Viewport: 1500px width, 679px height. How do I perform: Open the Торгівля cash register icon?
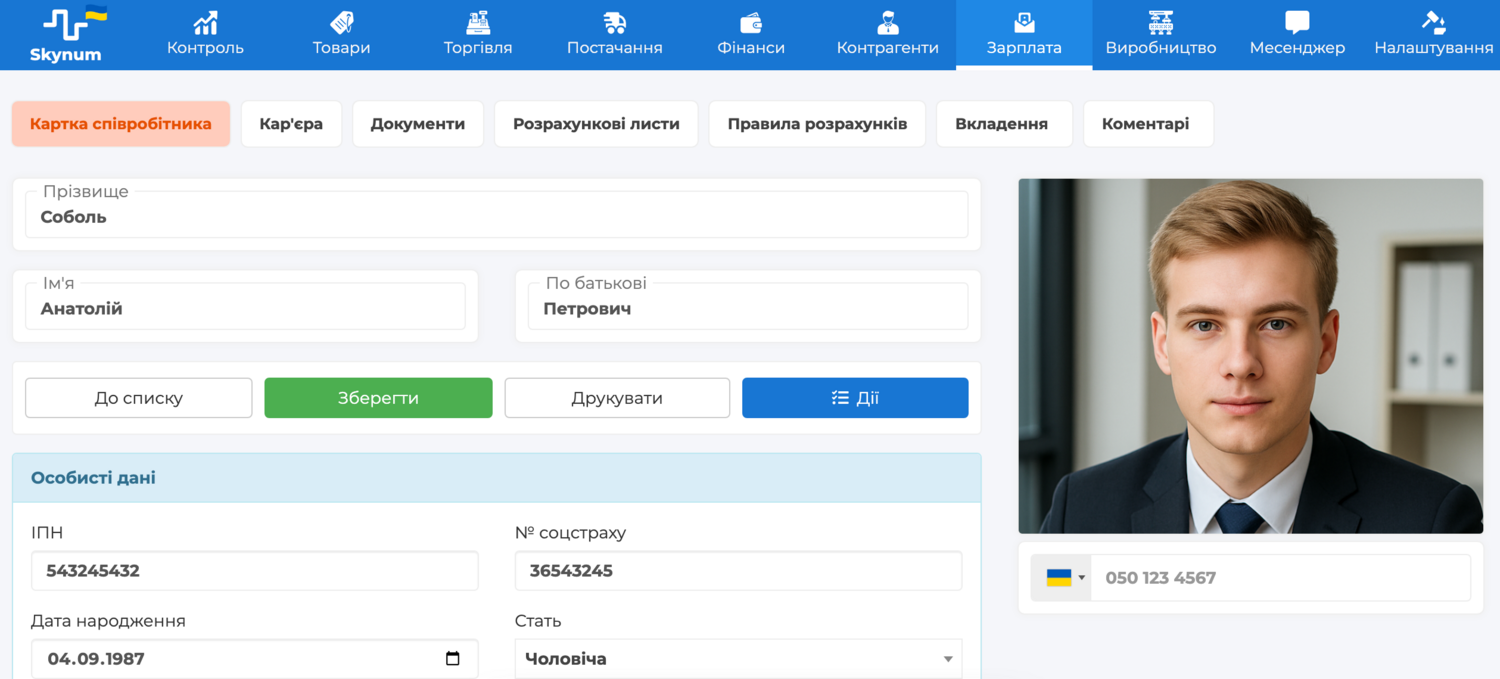click(478, 23)
